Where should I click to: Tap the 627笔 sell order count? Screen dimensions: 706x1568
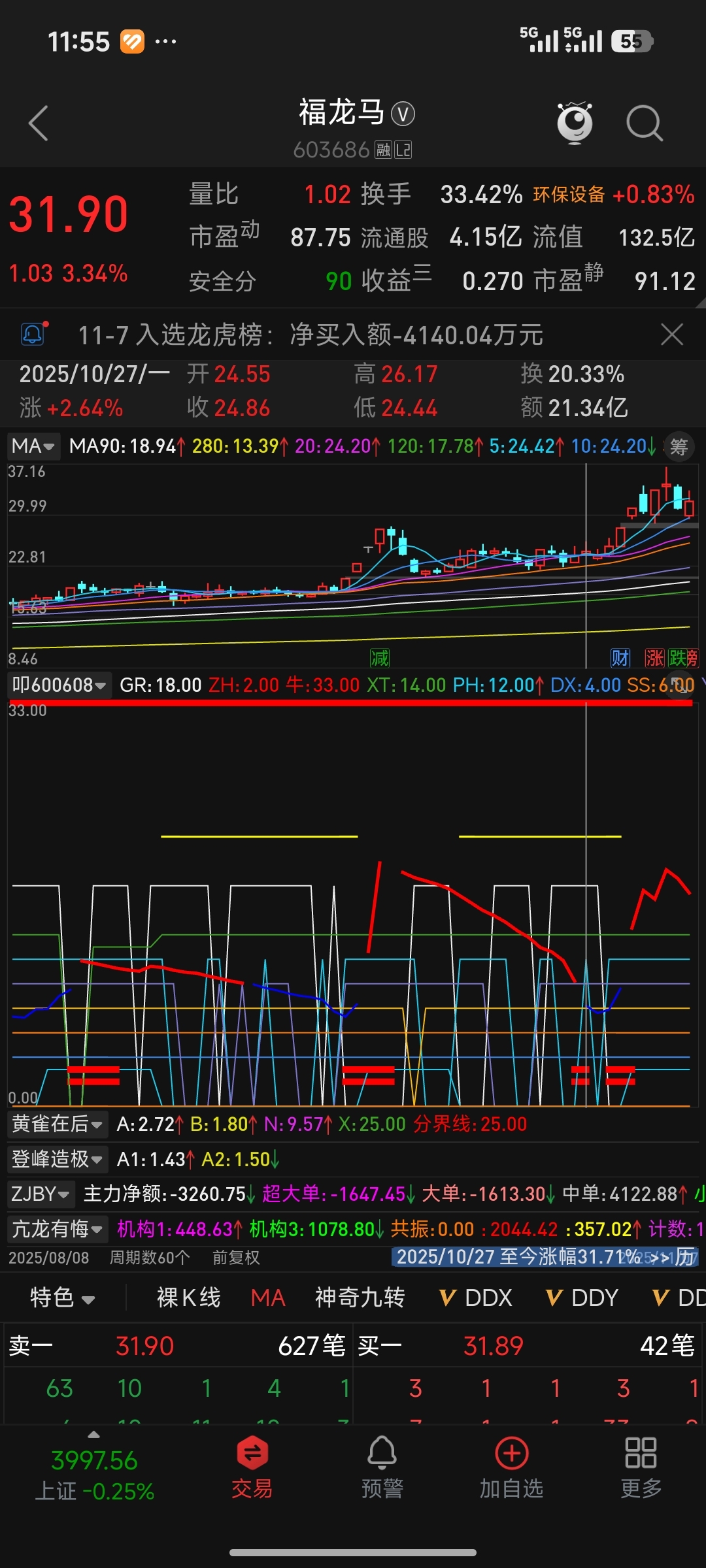point(312,1346)
